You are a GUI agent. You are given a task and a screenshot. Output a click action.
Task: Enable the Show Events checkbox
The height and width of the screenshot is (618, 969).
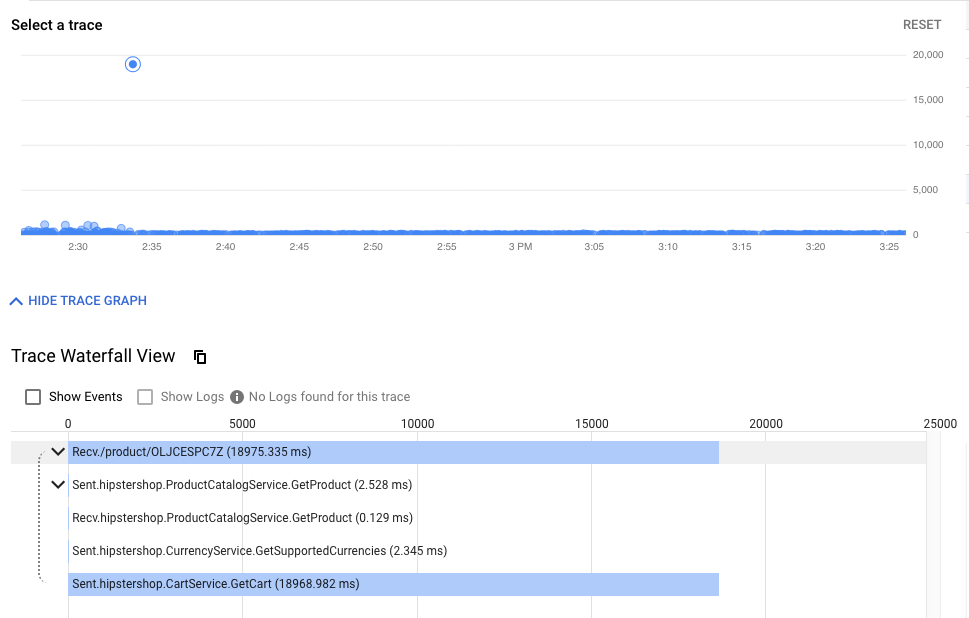point(33,397)
